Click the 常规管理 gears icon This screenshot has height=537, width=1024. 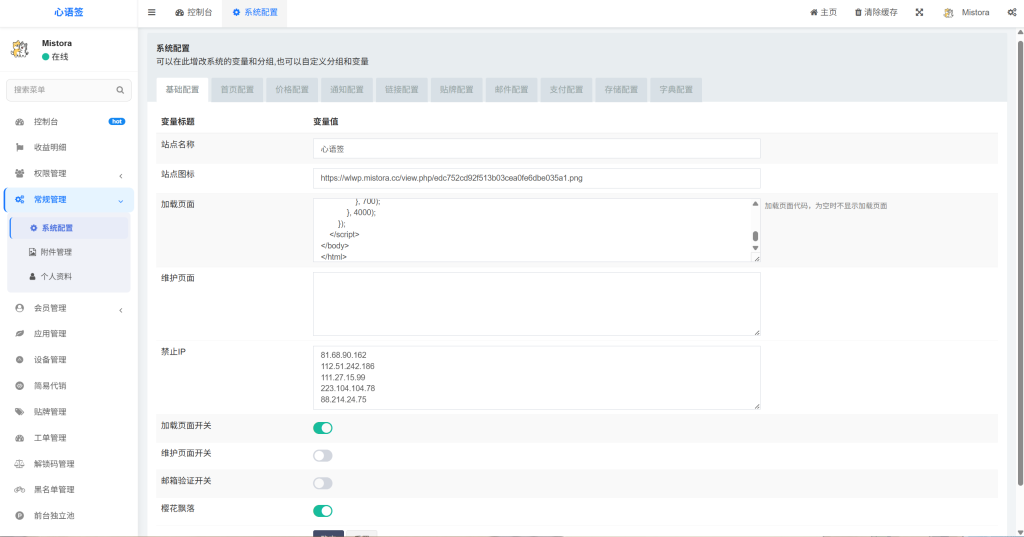(20, 200)
